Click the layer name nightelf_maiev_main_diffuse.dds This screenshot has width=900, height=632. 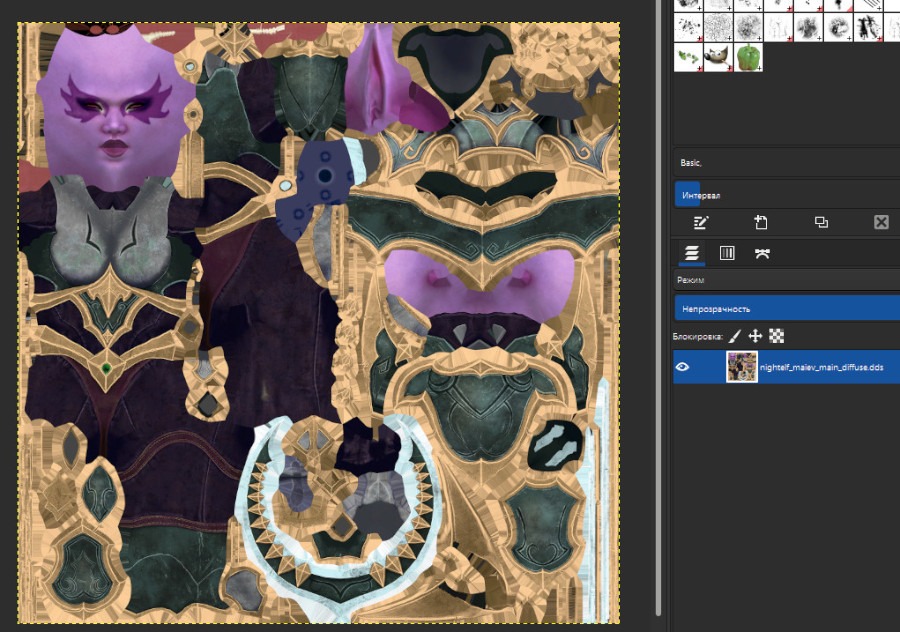tap(821, 367)
